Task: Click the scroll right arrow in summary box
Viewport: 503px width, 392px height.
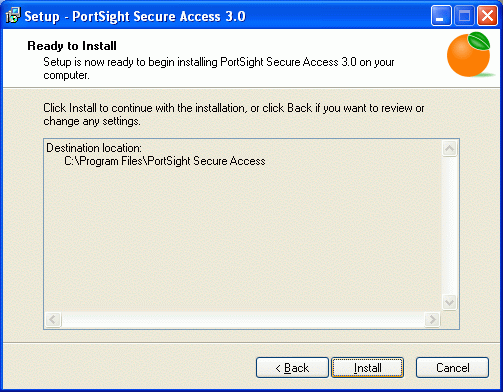Action: pos(432,320)
